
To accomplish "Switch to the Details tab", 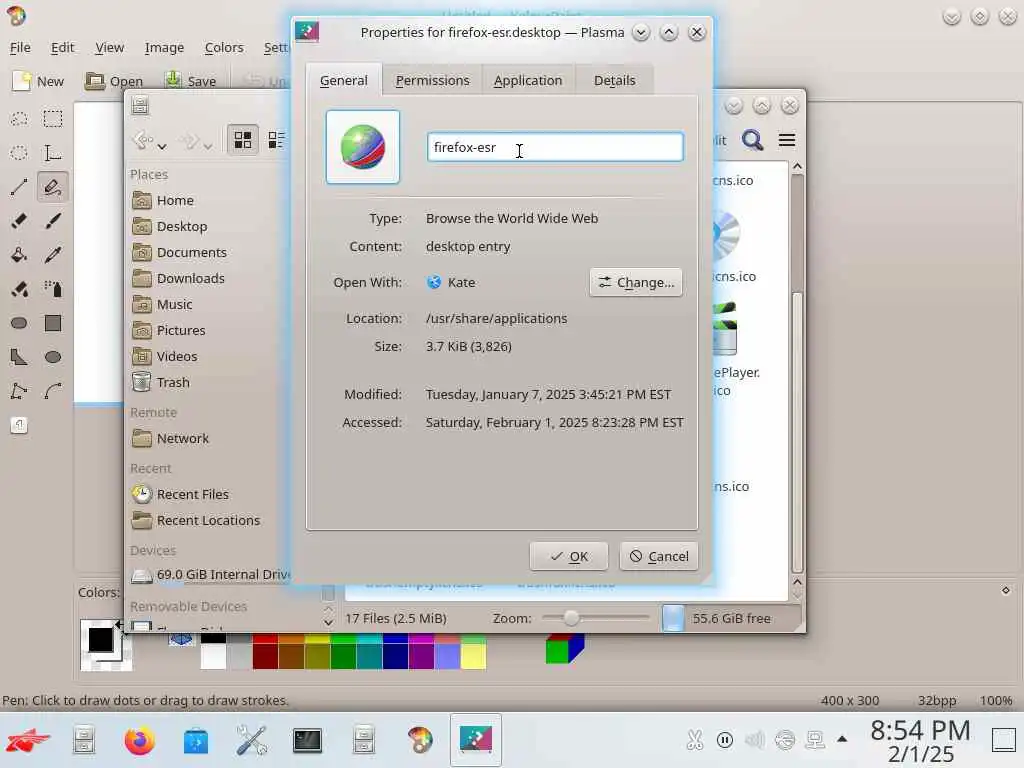I will tap(615, 80).
